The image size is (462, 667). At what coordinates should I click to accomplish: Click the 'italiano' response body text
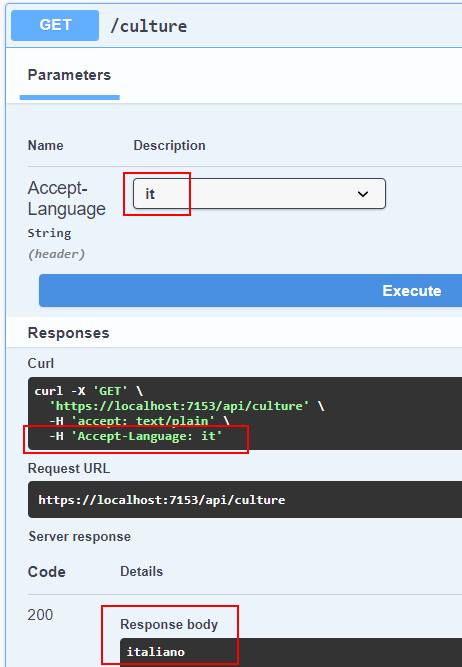(156, 652)
